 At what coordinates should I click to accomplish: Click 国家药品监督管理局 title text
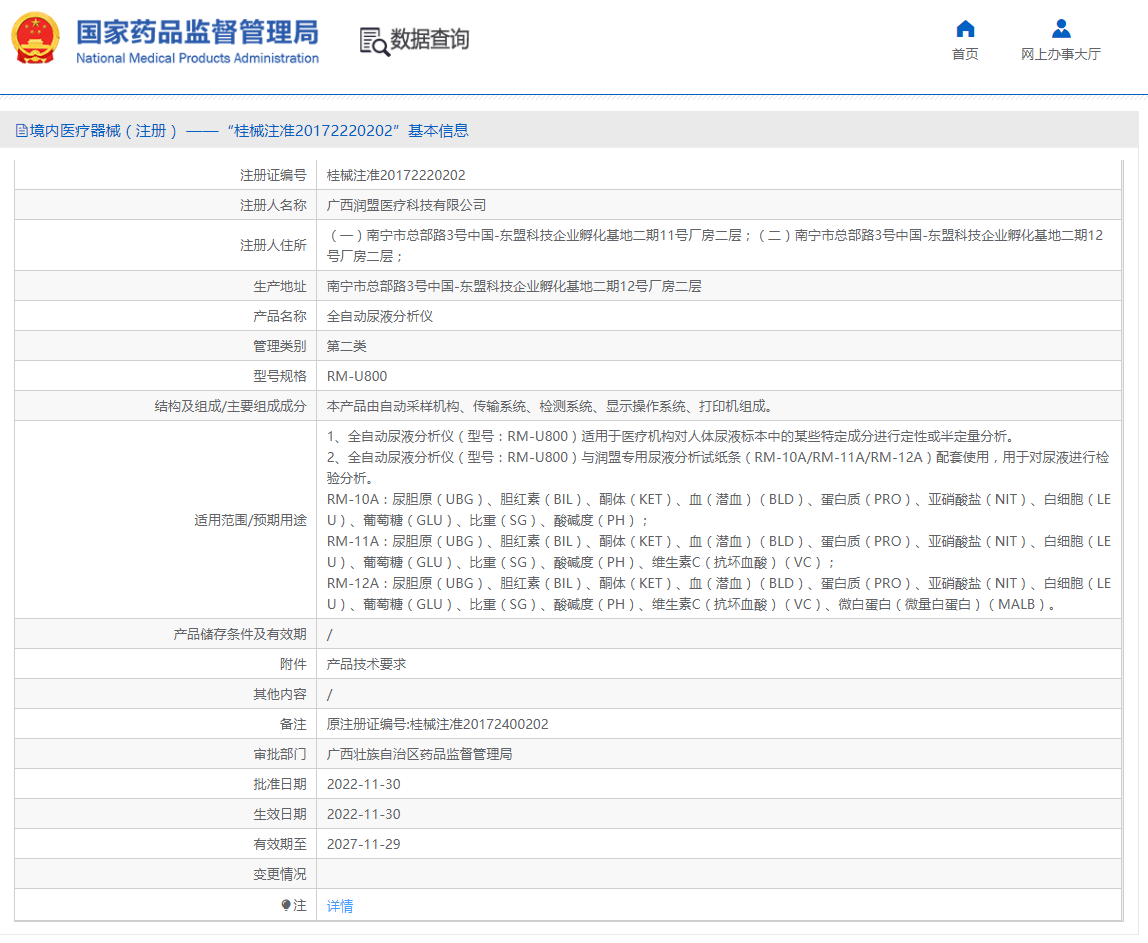point(198,32)
